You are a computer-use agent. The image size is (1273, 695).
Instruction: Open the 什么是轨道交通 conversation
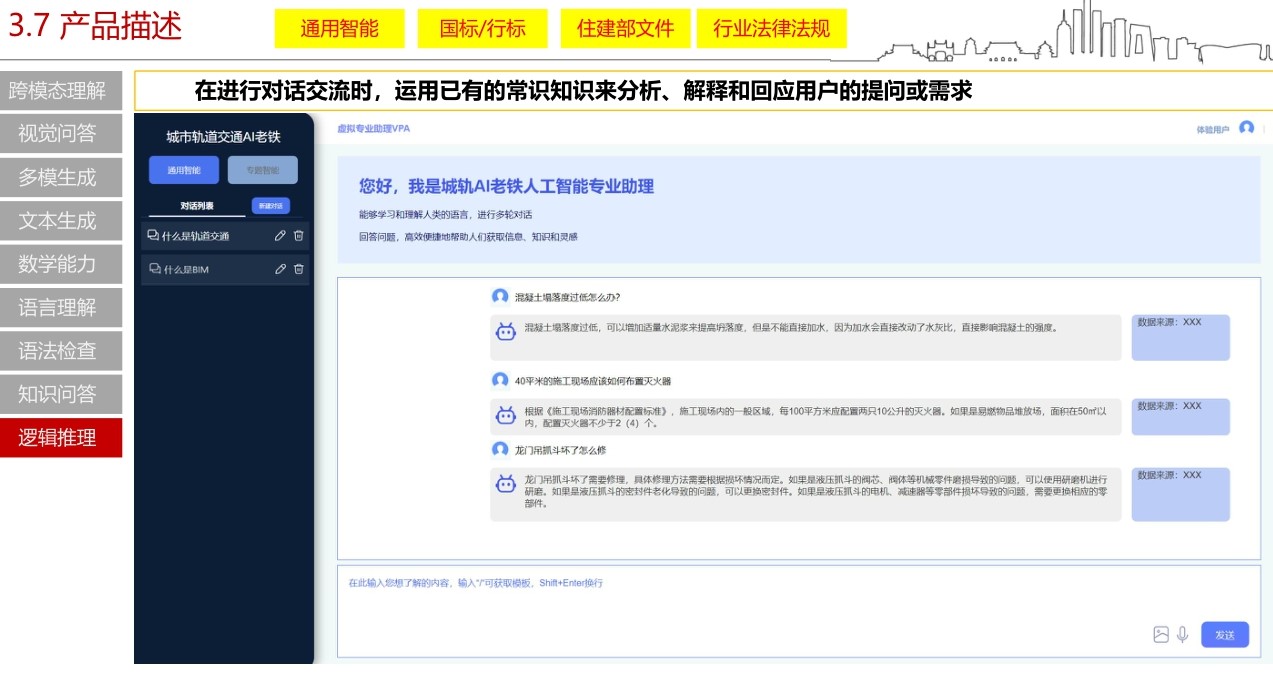click(225, 236)
